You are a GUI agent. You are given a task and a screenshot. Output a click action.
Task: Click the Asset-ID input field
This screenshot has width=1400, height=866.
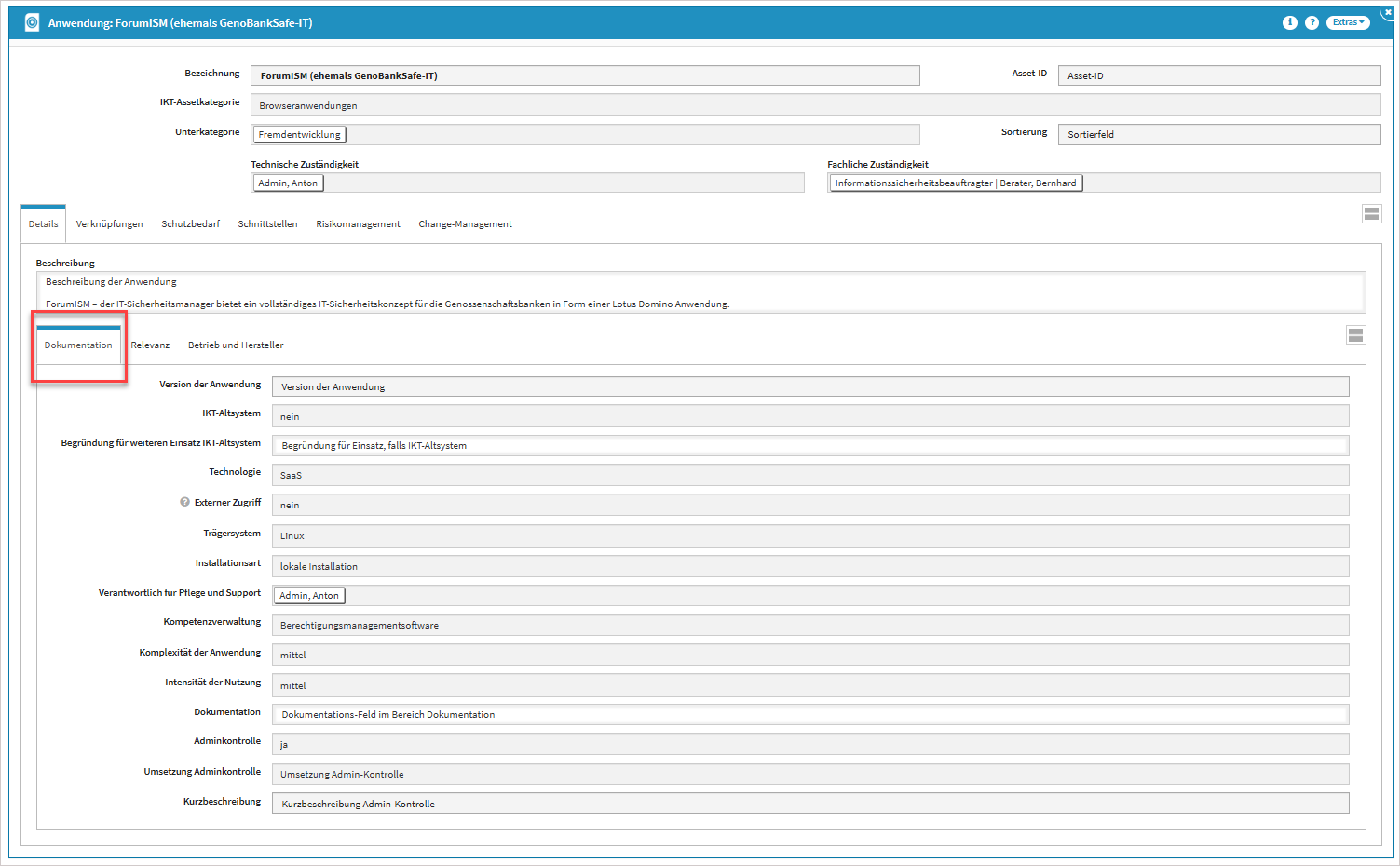click(1219, 75)
